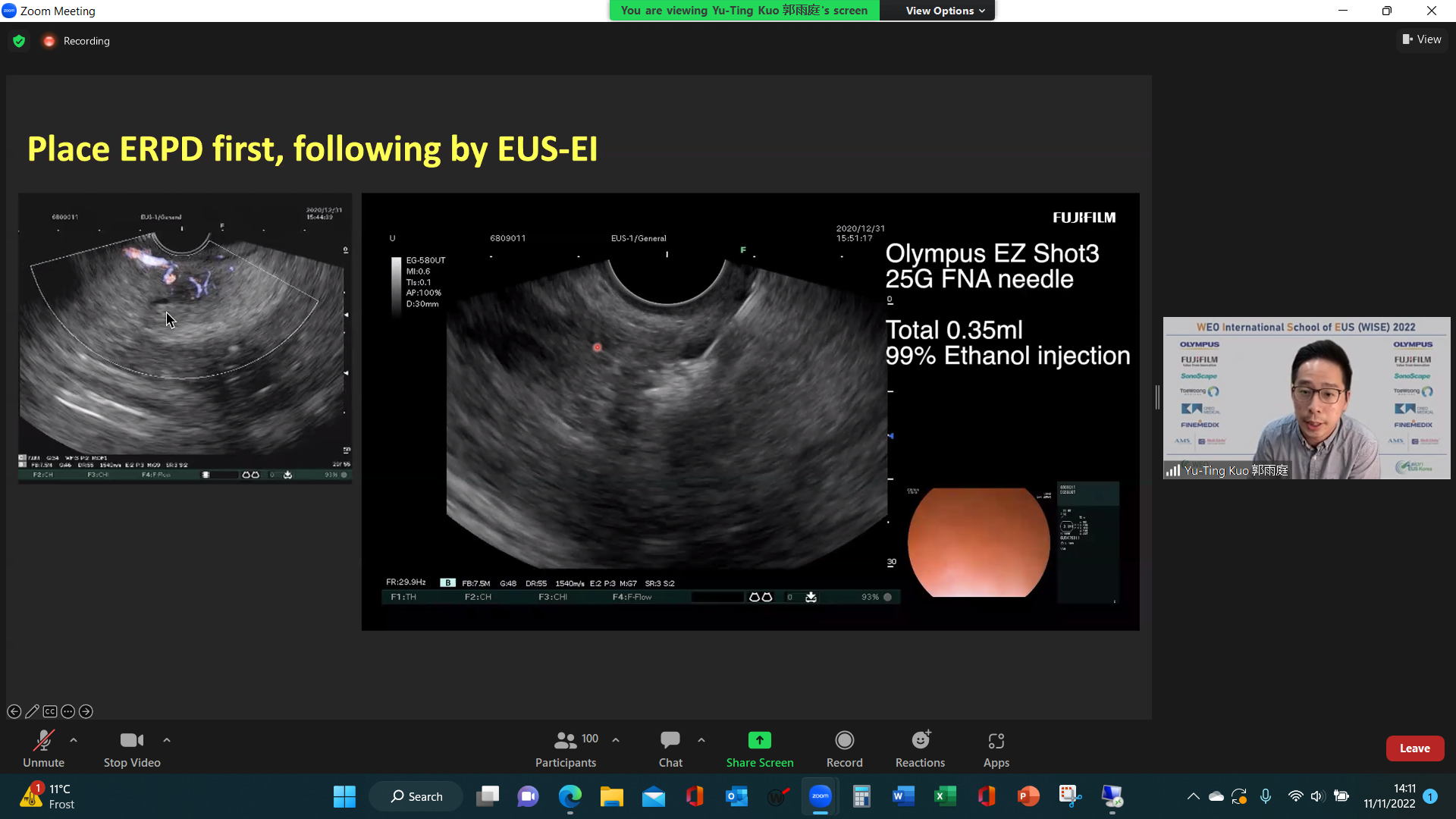Open the Reactions panel
Viewport: 1456px width, 819px height.
[920, 748]
